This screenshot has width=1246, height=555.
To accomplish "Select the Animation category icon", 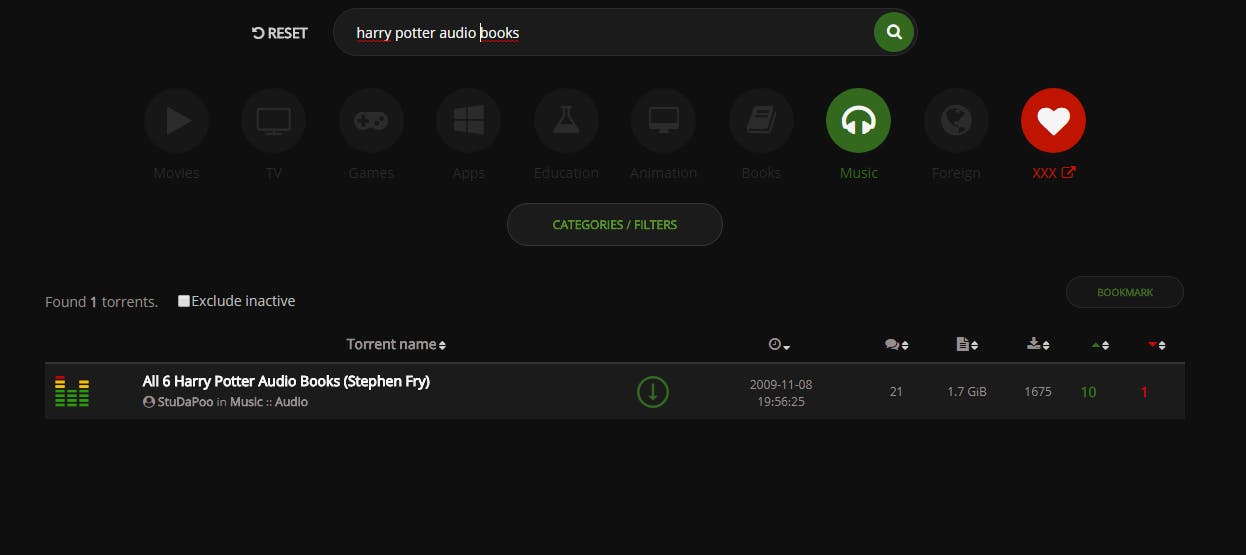I will (663, 121).
